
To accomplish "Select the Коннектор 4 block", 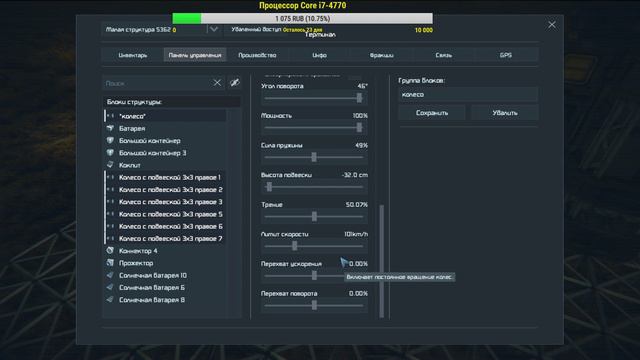I will coord(165,251).
